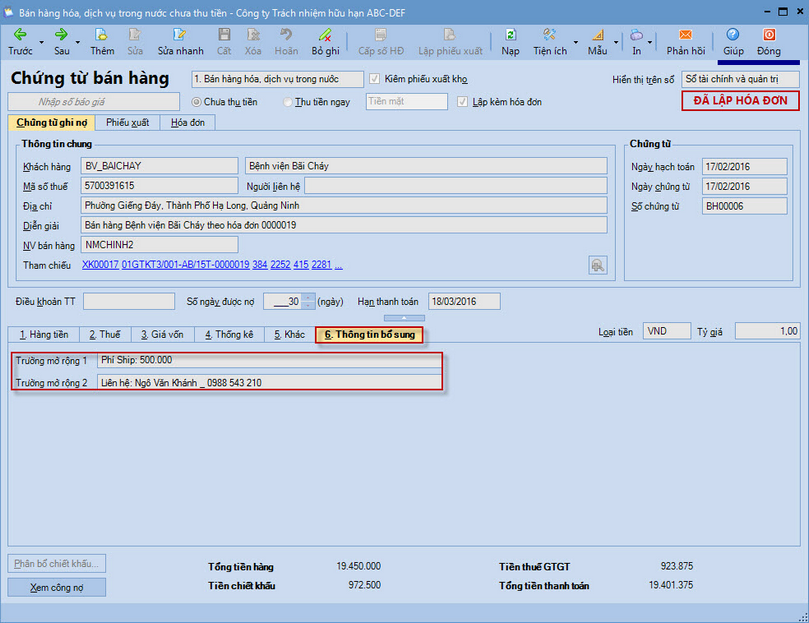Open the sales type combo box
The image size is (809, 623).
tap(277, 79)
